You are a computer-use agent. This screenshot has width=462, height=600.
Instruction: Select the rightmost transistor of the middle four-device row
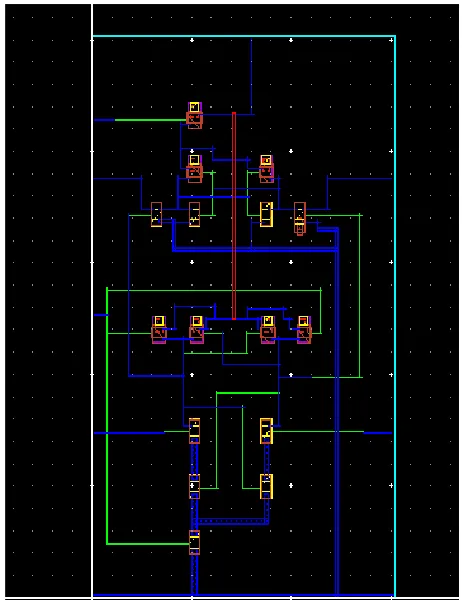304,329
